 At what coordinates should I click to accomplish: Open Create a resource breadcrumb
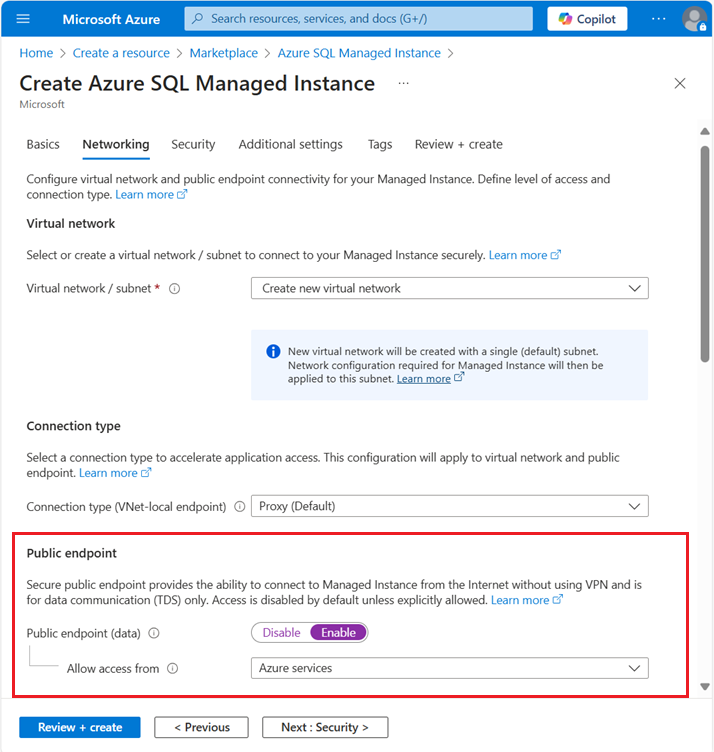pyautogui.click(x=121, y=53)
